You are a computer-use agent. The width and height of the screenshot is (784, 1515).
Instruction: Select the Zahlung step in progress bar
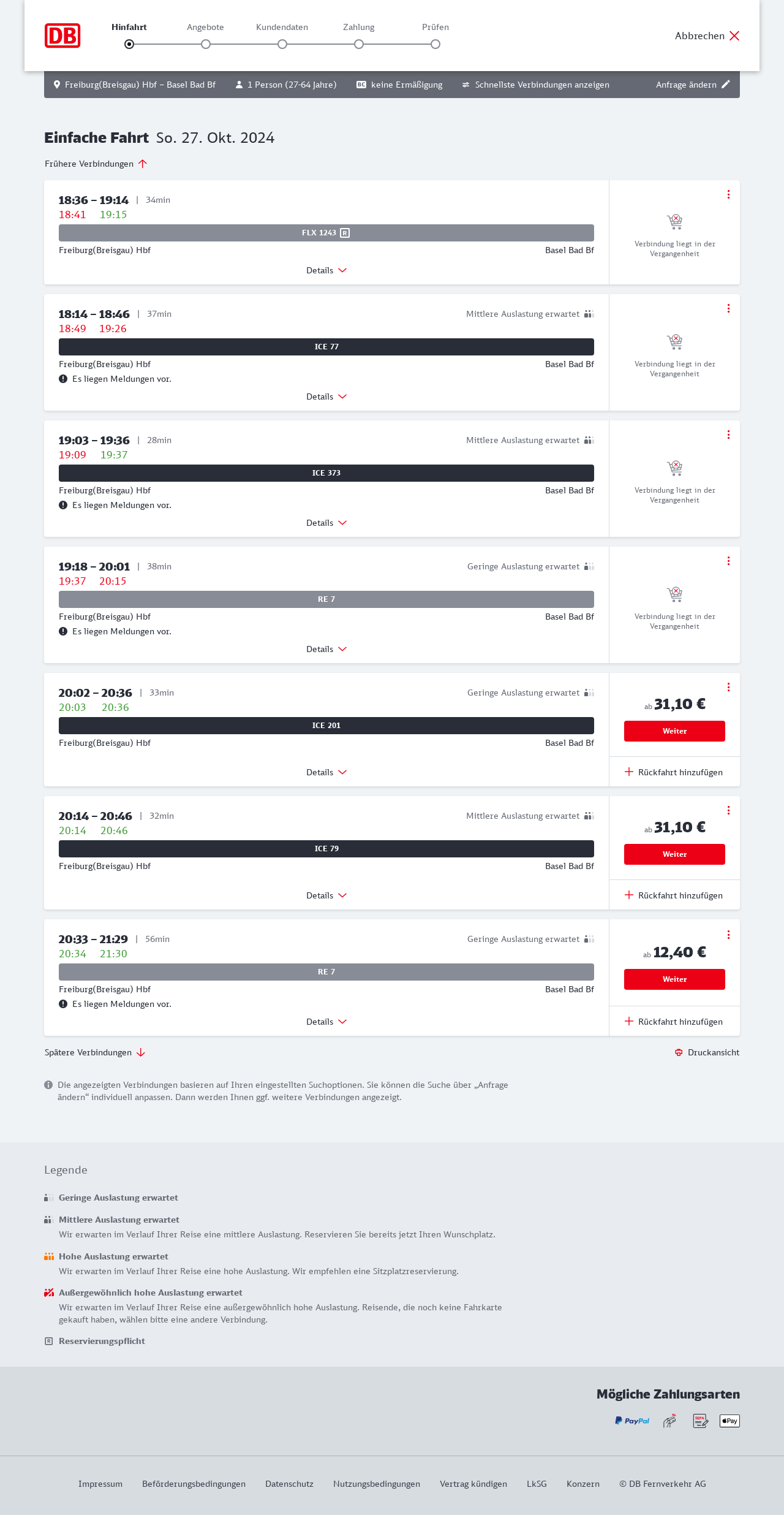(x=359, y=44)
